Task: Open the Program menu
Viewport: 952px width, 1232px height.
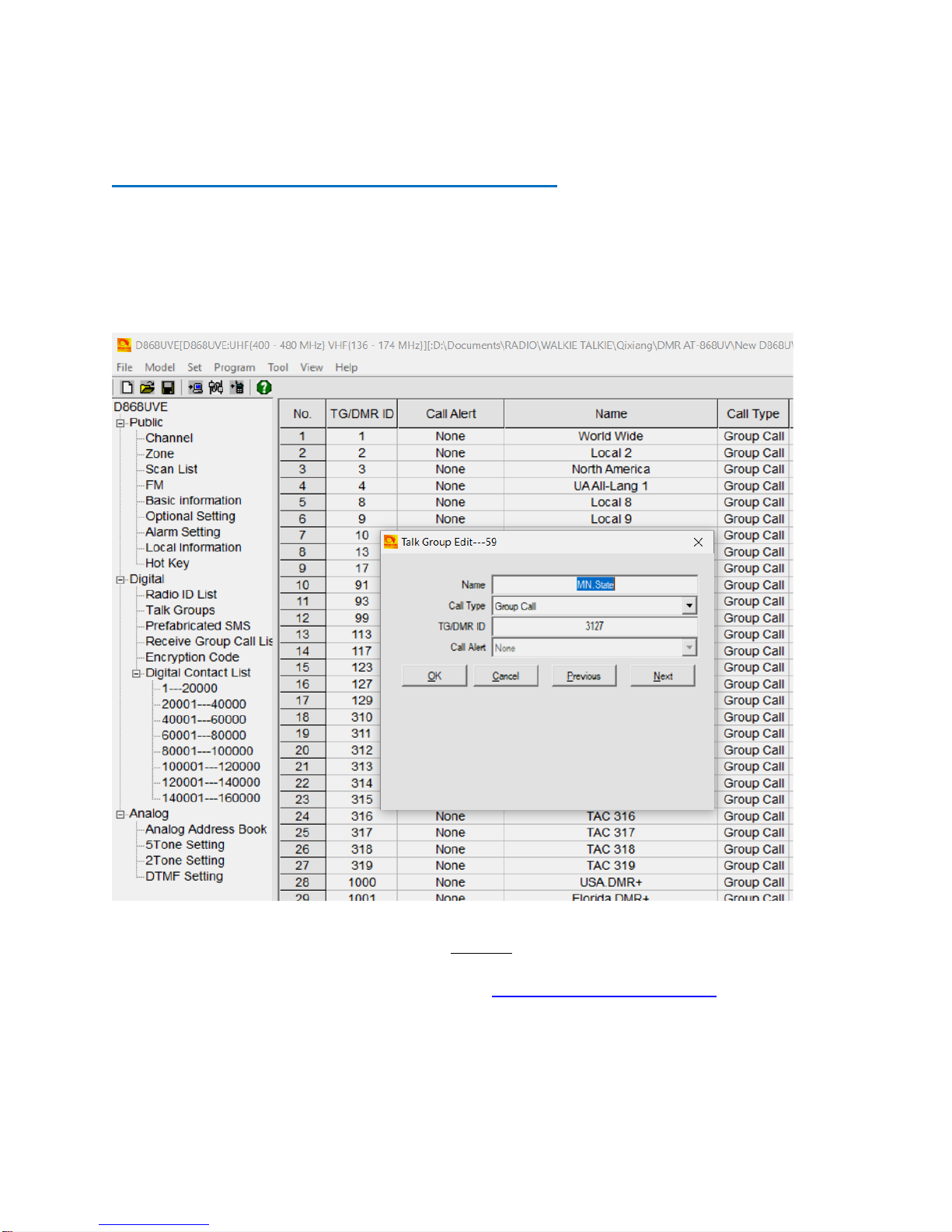Action: (x=234, y=368)
